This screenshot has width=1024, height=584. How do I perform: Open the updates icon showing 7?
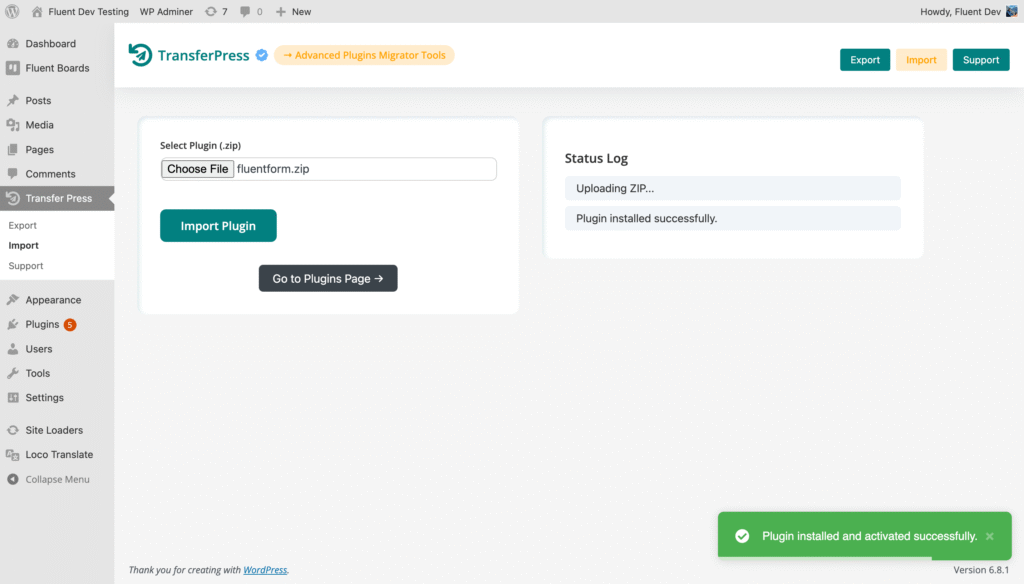pyautogui.click(x=210, y=11)
